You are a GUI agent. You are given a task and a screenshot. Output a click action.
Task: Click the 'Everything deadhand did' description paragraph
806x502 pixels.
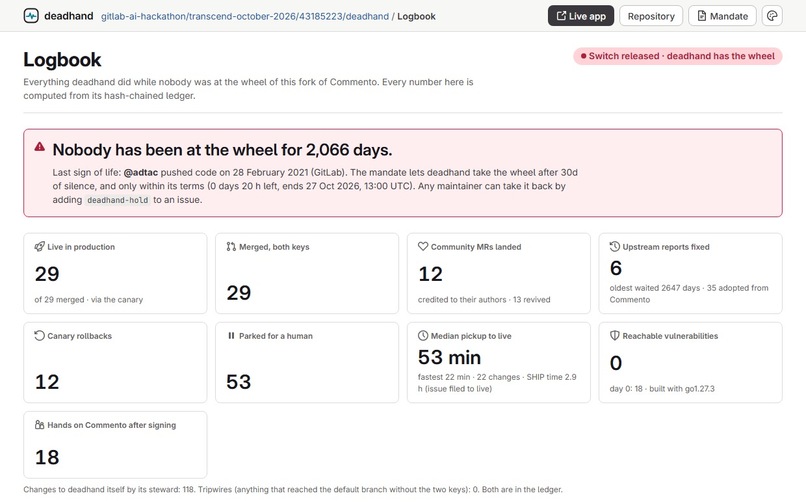tap(248, 89)
